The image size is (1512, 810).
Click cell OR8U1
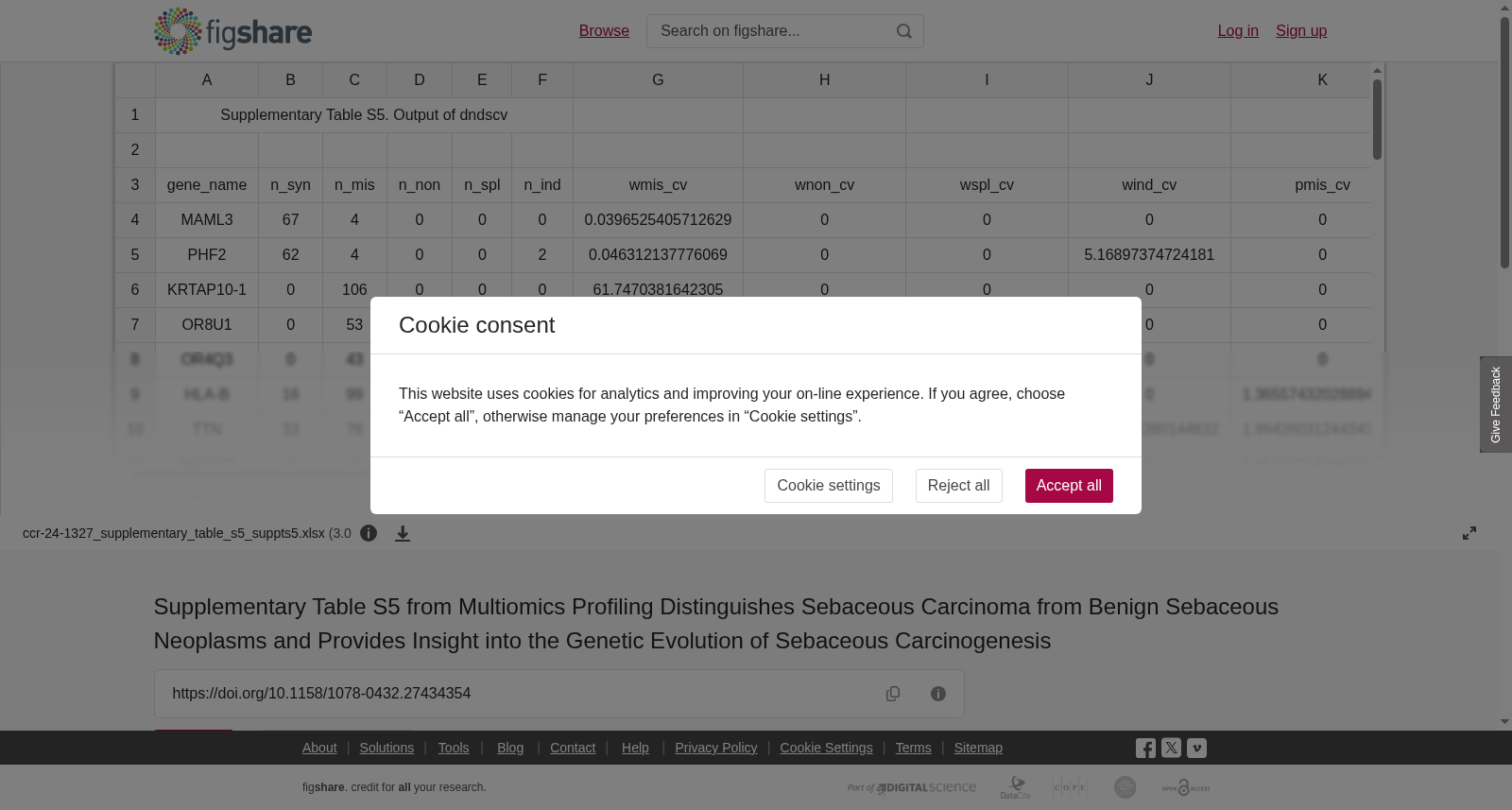(x=207, y=325)
